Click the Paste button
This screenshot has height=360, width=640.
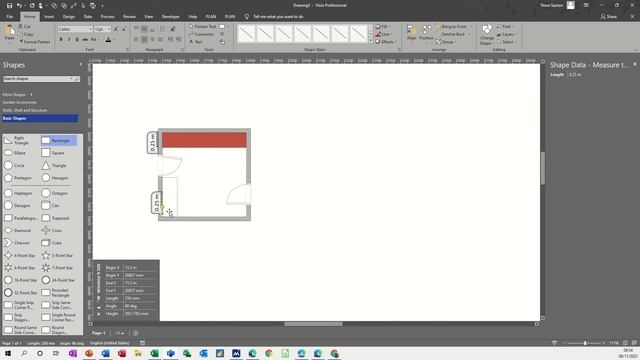pyautogui.click(x=9, y=33)
